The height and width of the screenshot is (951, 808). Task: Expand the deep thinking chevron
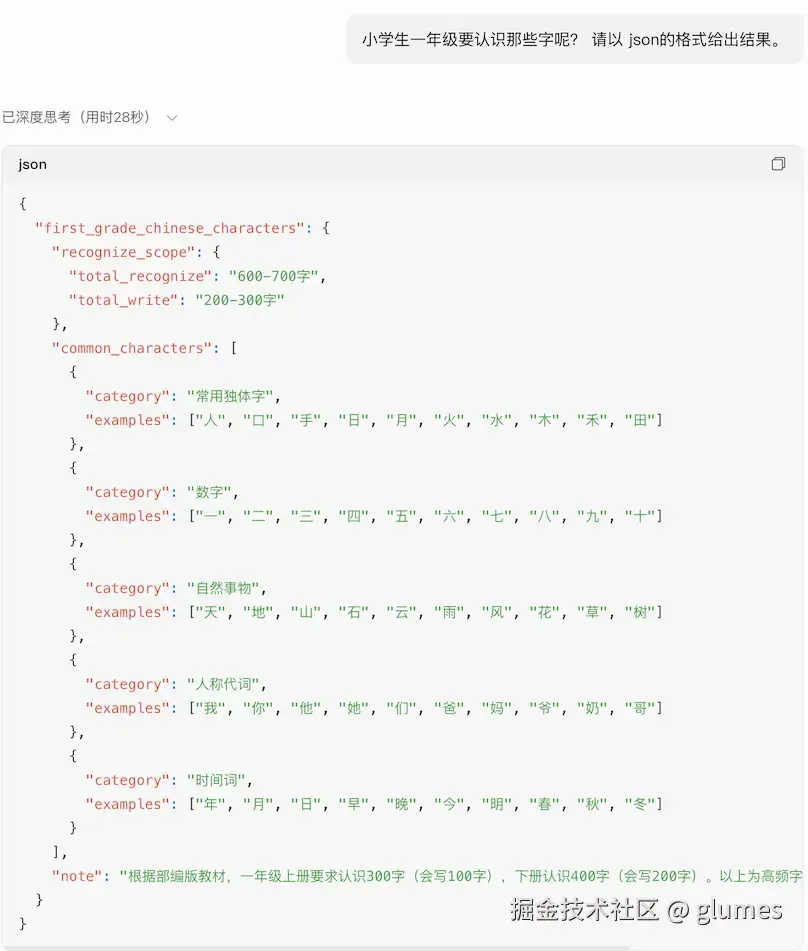[x=172, y=118]
